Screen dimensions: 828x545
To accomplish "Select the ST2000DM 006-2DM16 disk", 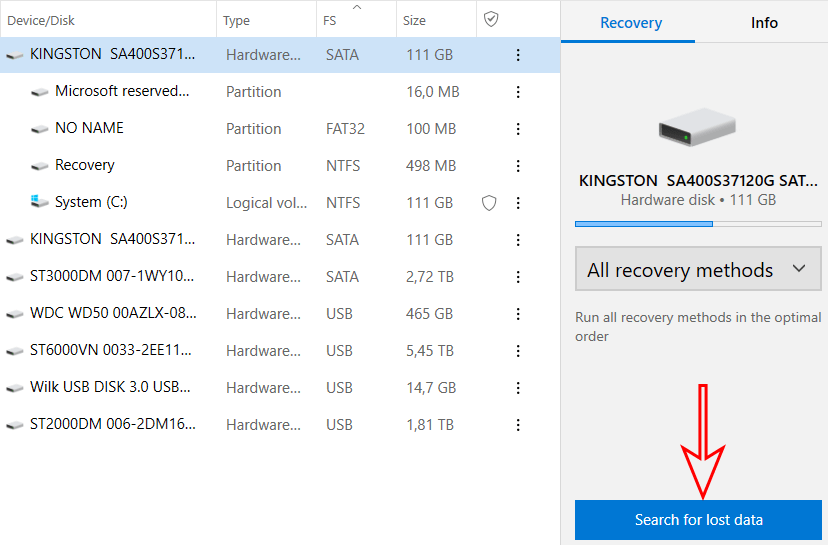I will coord(280,425).
